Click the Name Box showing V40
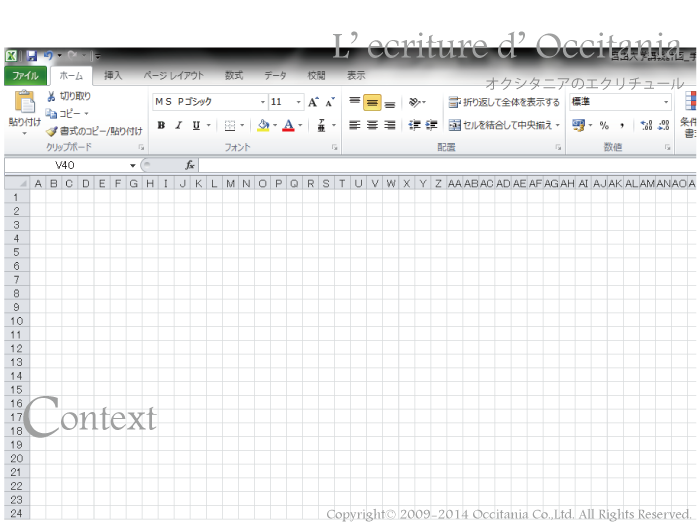Image resolution: width=700 pixels, height=531 pixels. [67, 166]
